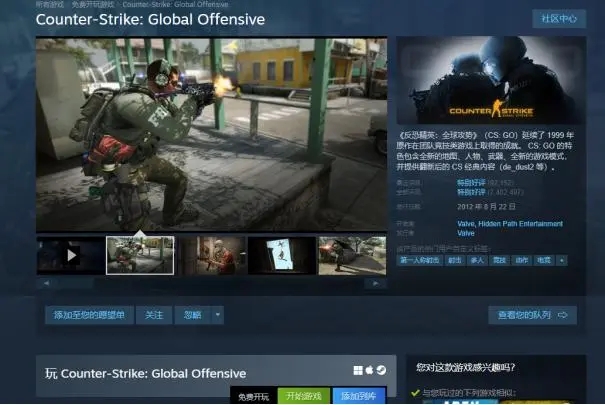Viewport: 605px width, 405px height.
Task: Click the game description paragraph mentioning CS: GO
Action: coord(485,151)
